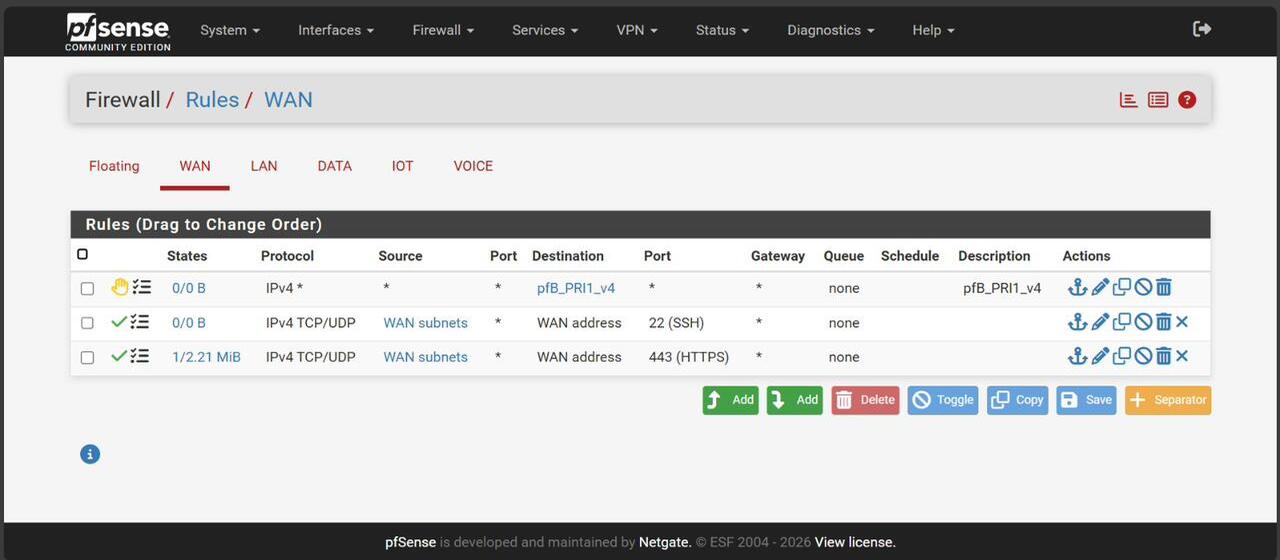
Task: Switch to the Floating rules tab
Action: point(114,166)
